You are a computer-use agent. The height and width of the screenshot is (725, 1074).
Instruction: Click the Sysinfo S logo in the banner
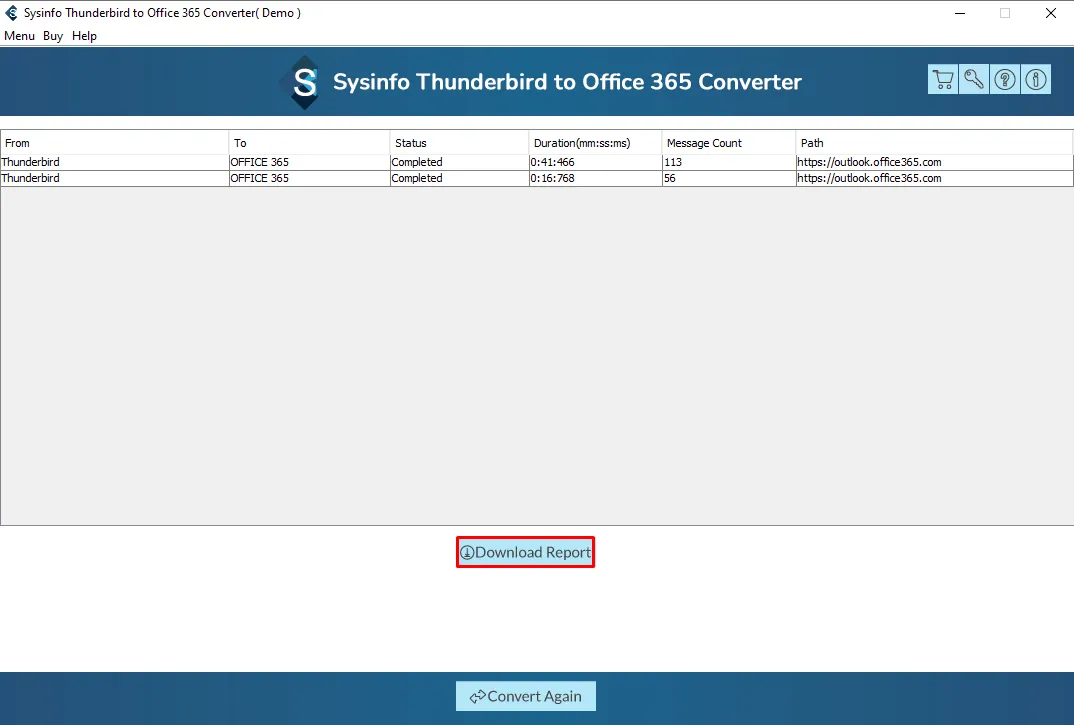pos(304,82)
